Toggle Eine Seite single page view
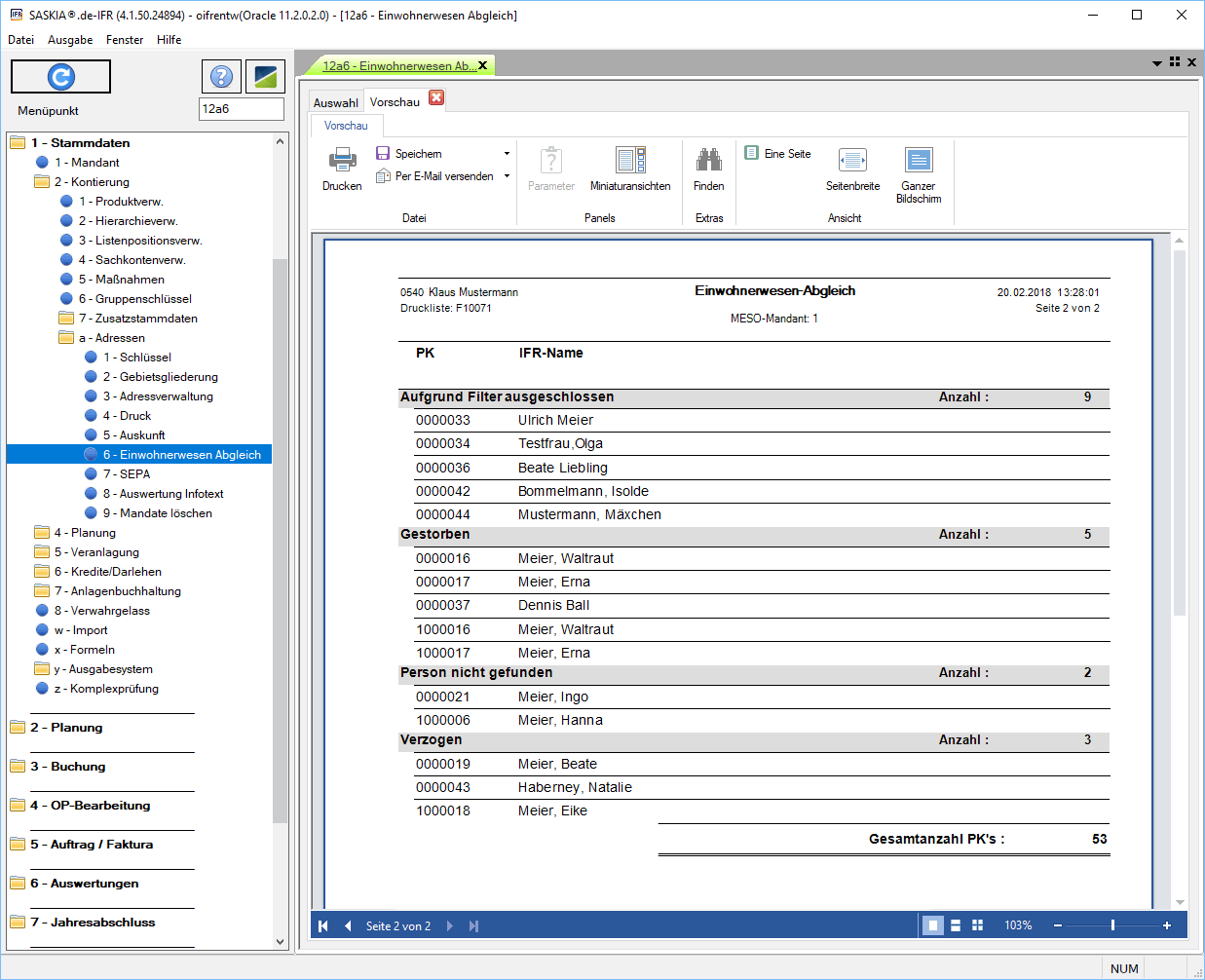 pyautogui.click(x=778, y=154)
